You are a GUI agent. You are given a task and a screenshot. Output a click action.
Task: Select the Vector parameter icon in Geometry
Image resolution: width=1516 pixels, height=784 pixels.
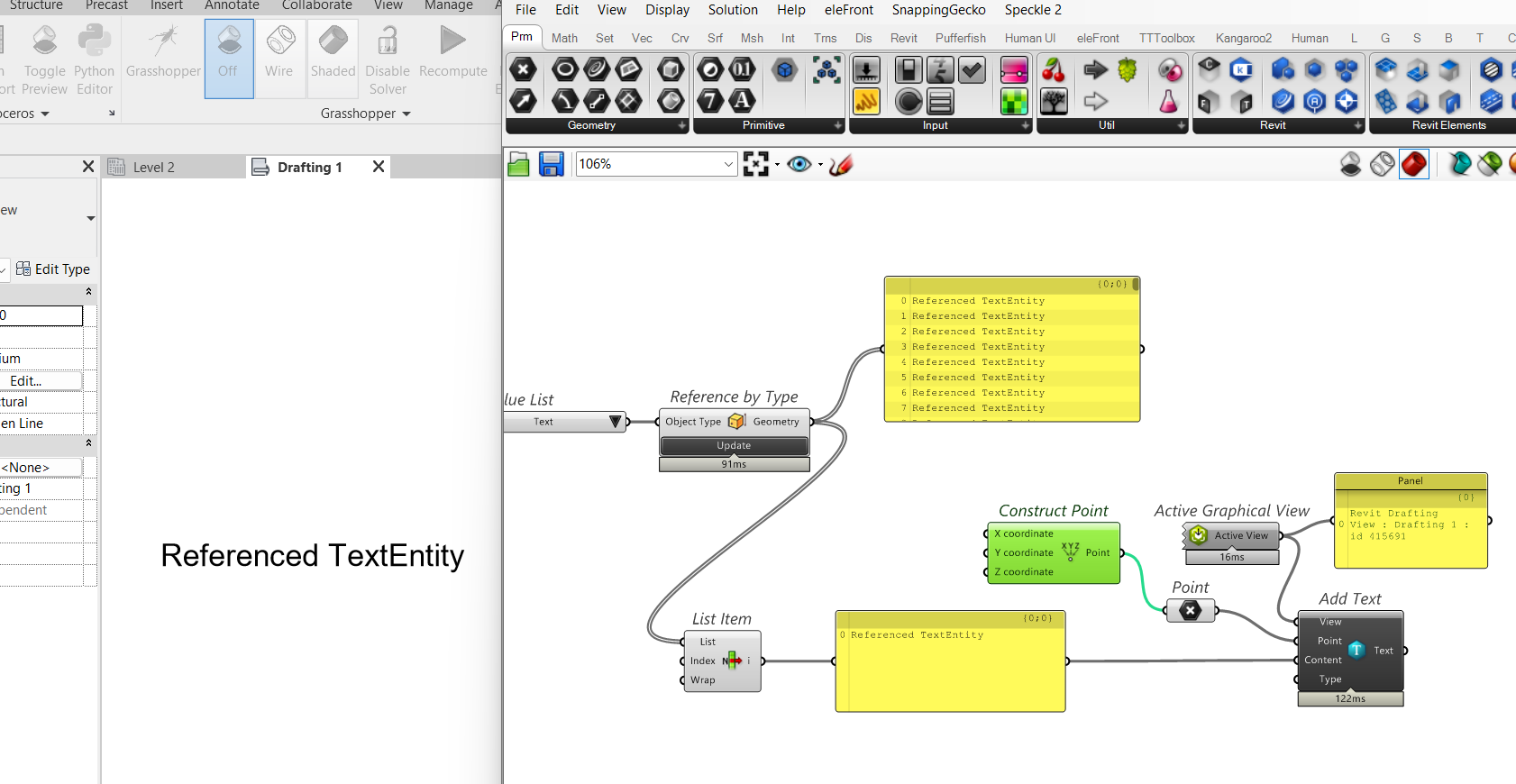coord(523,101)
